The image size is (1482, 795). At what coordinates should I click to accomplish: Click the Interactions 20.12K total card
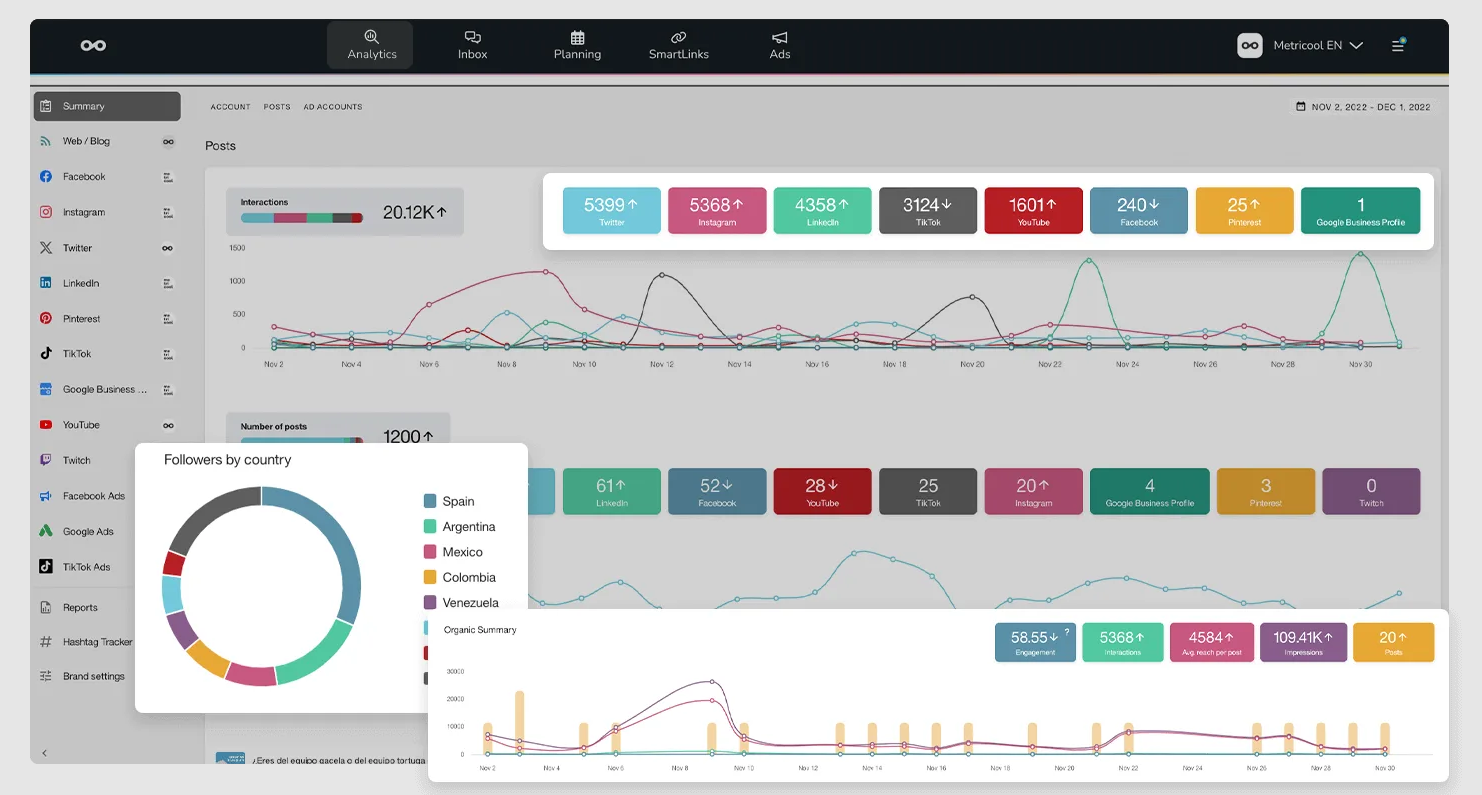[x=345, y=212]
